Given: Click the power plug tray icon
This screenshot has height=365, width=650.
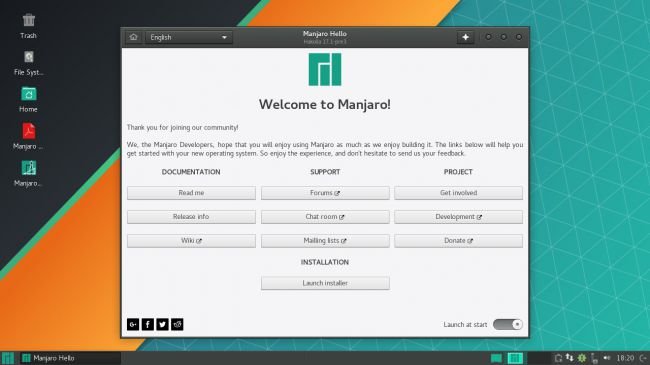Looking at the screenshot, I should coord(594,358).
